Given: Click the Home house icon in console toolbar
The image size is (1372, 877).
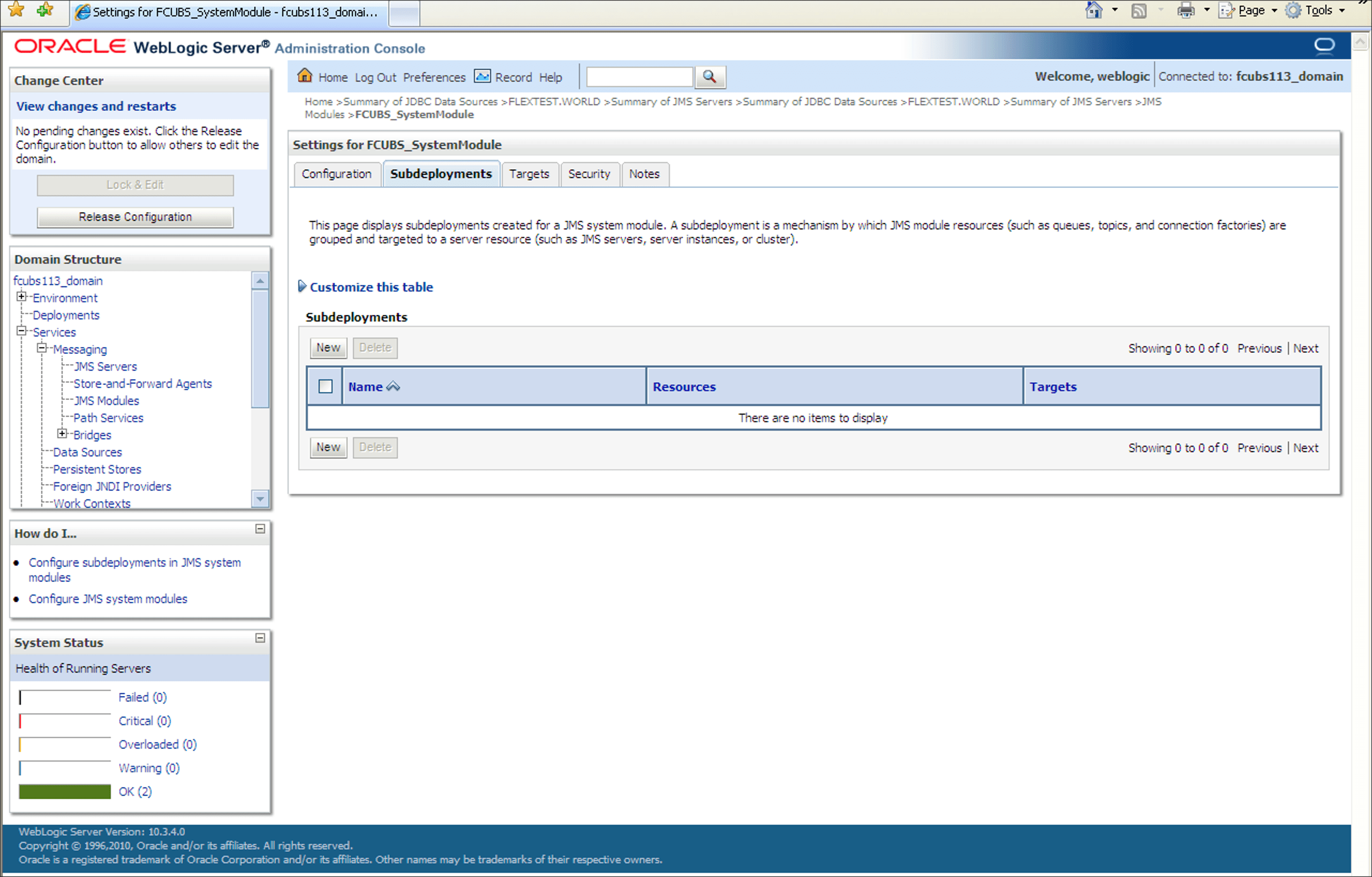Looking at the screenshot, I should (x=305, y=75).
